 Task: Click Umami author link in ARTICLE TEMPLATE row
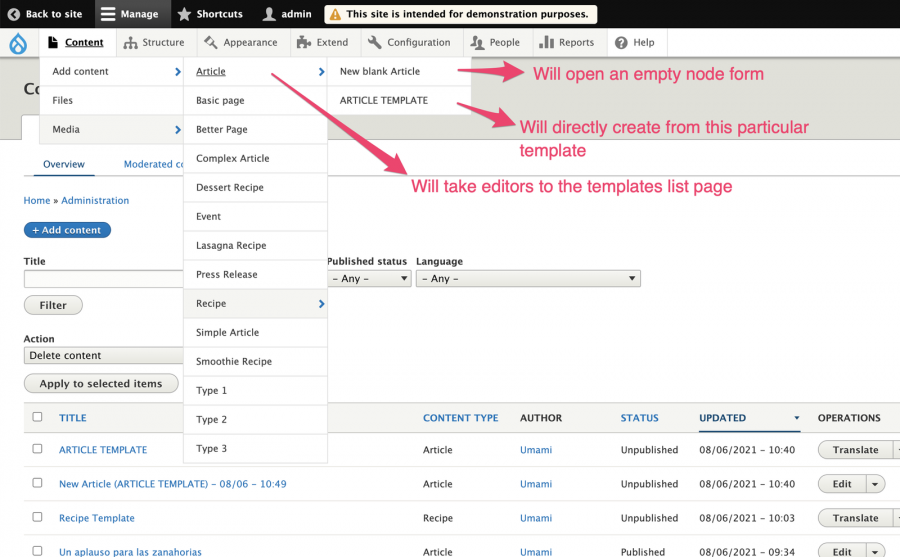[536, 450]
